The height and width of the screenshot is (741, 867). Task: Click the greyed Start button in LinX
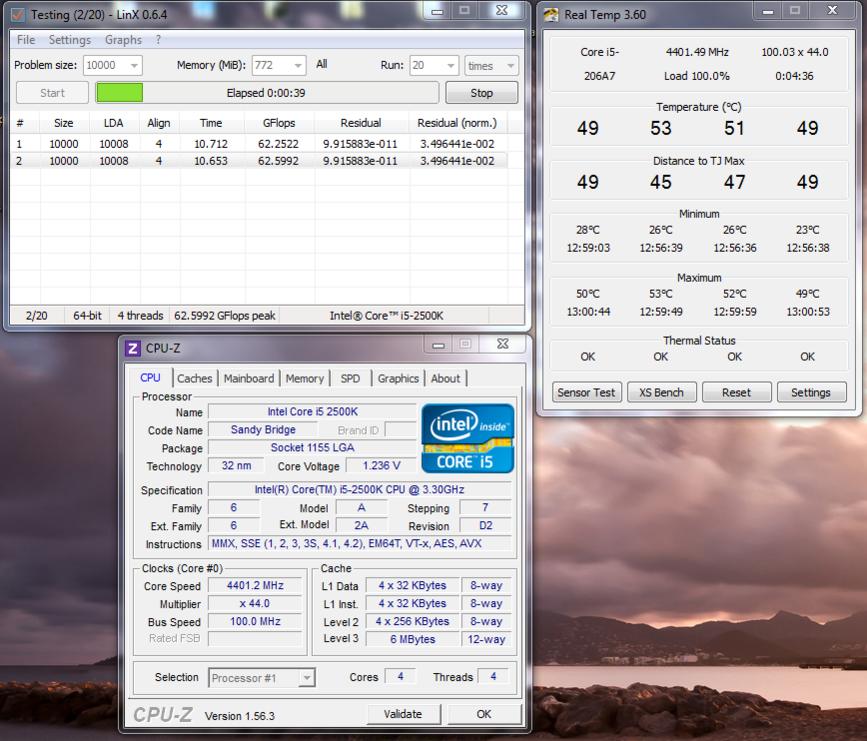pos(53,93)
